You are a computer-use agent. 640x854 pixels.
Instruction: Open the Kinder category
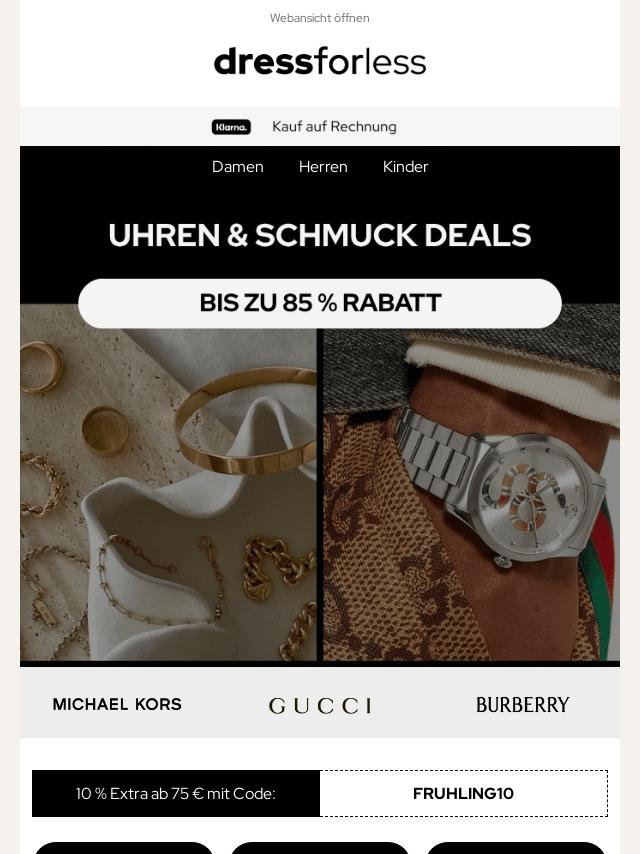coord(405,167)
